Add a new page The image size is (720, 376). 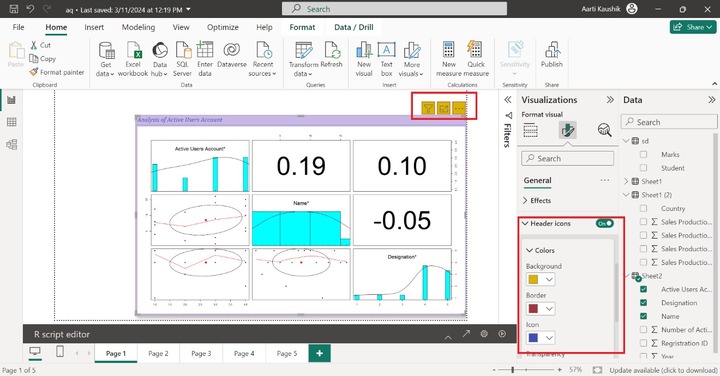[320, 354]
